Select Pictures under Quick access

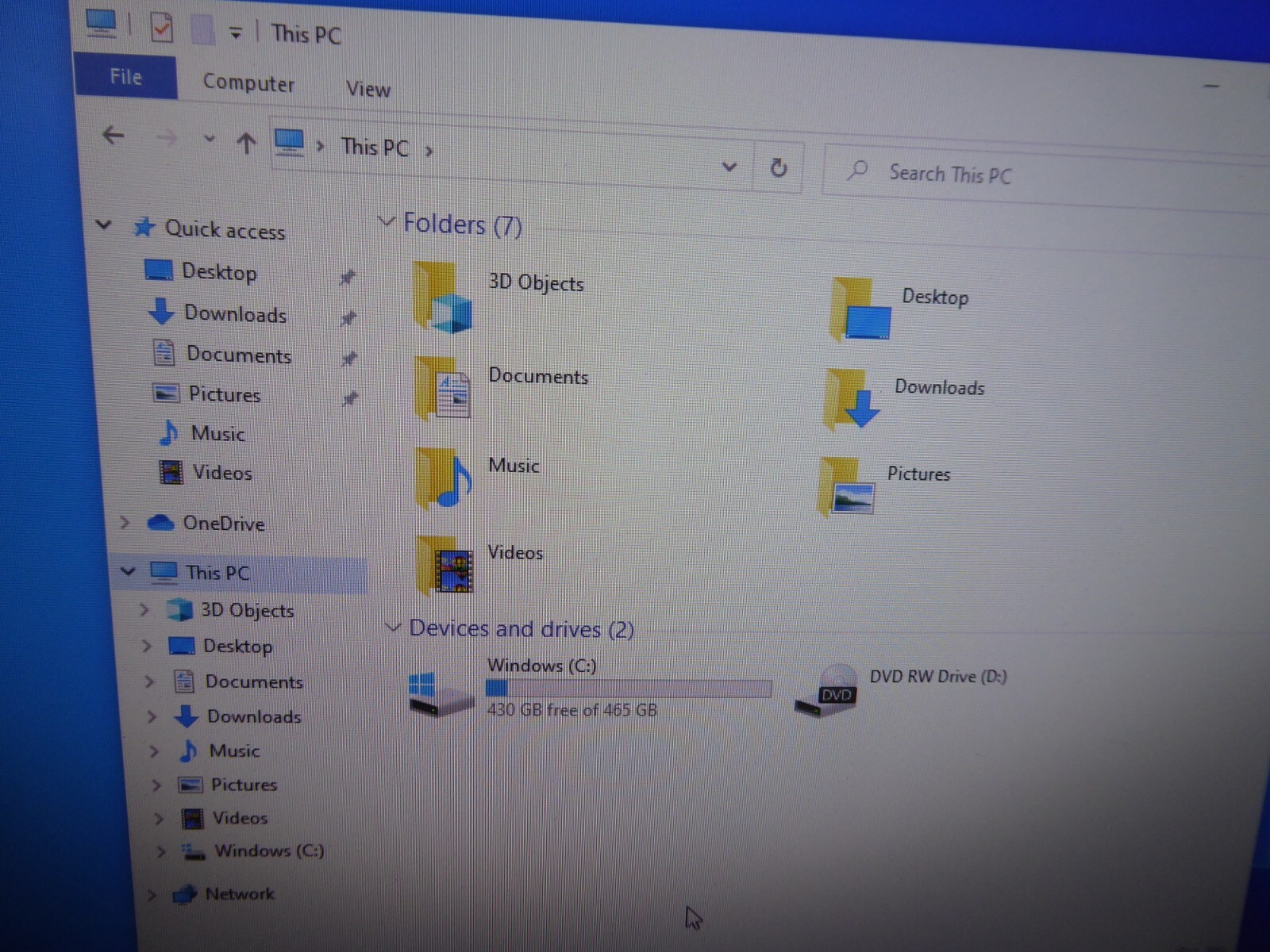click(x=224, y=394)
